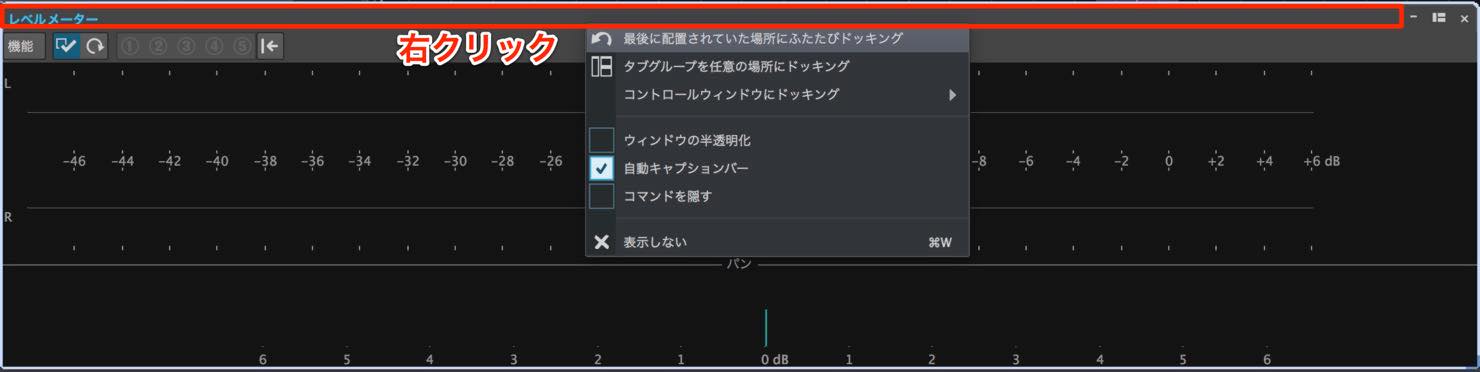Select preset slot 3 icon
Viewport: 1480px width, 372px height.
[x=186, y=46]
